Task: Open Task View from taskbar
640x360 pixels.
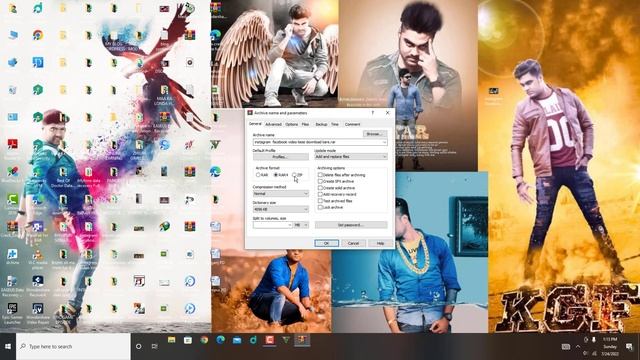Action: 155,347
